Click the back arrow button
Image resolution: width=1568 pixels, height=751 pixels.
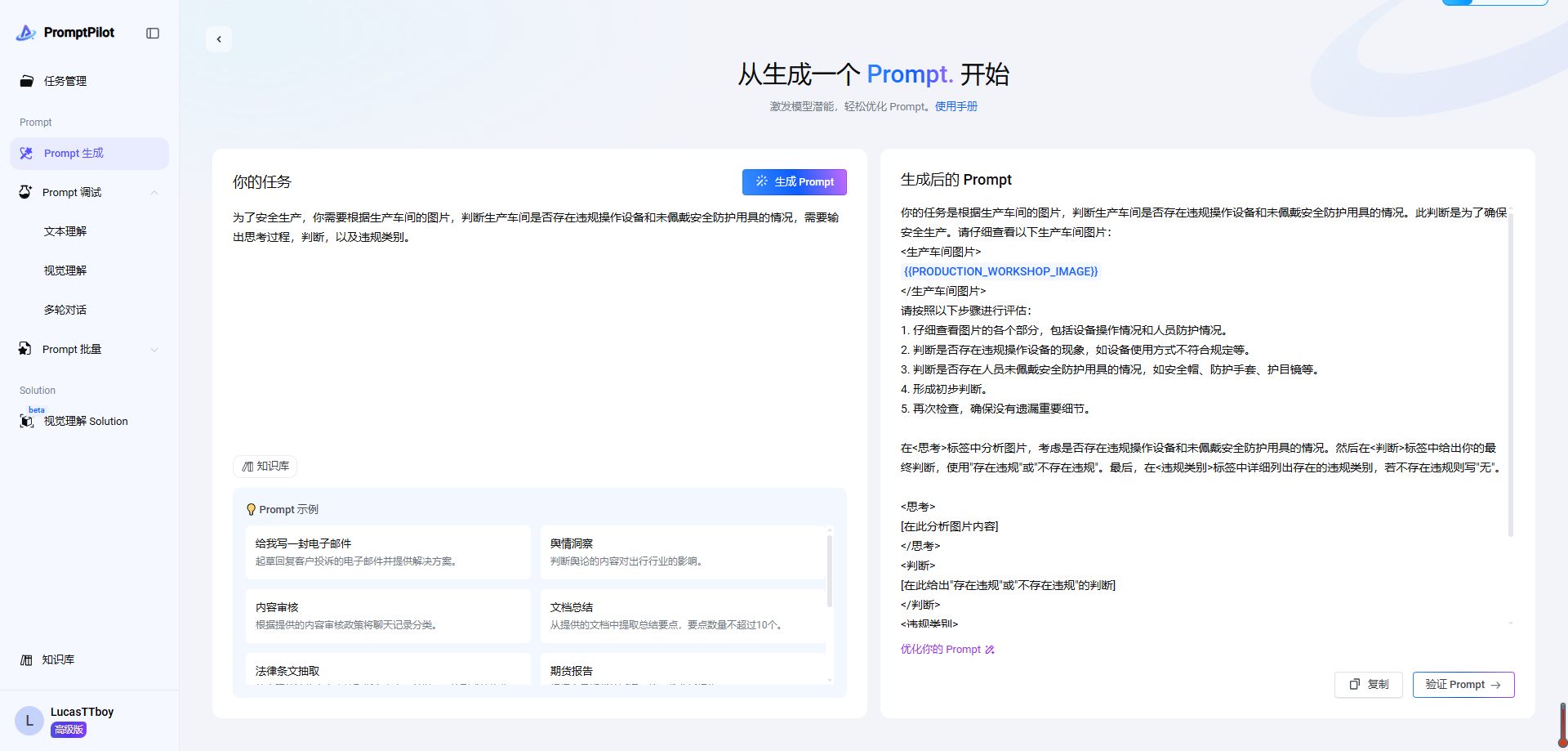[219, 39]
